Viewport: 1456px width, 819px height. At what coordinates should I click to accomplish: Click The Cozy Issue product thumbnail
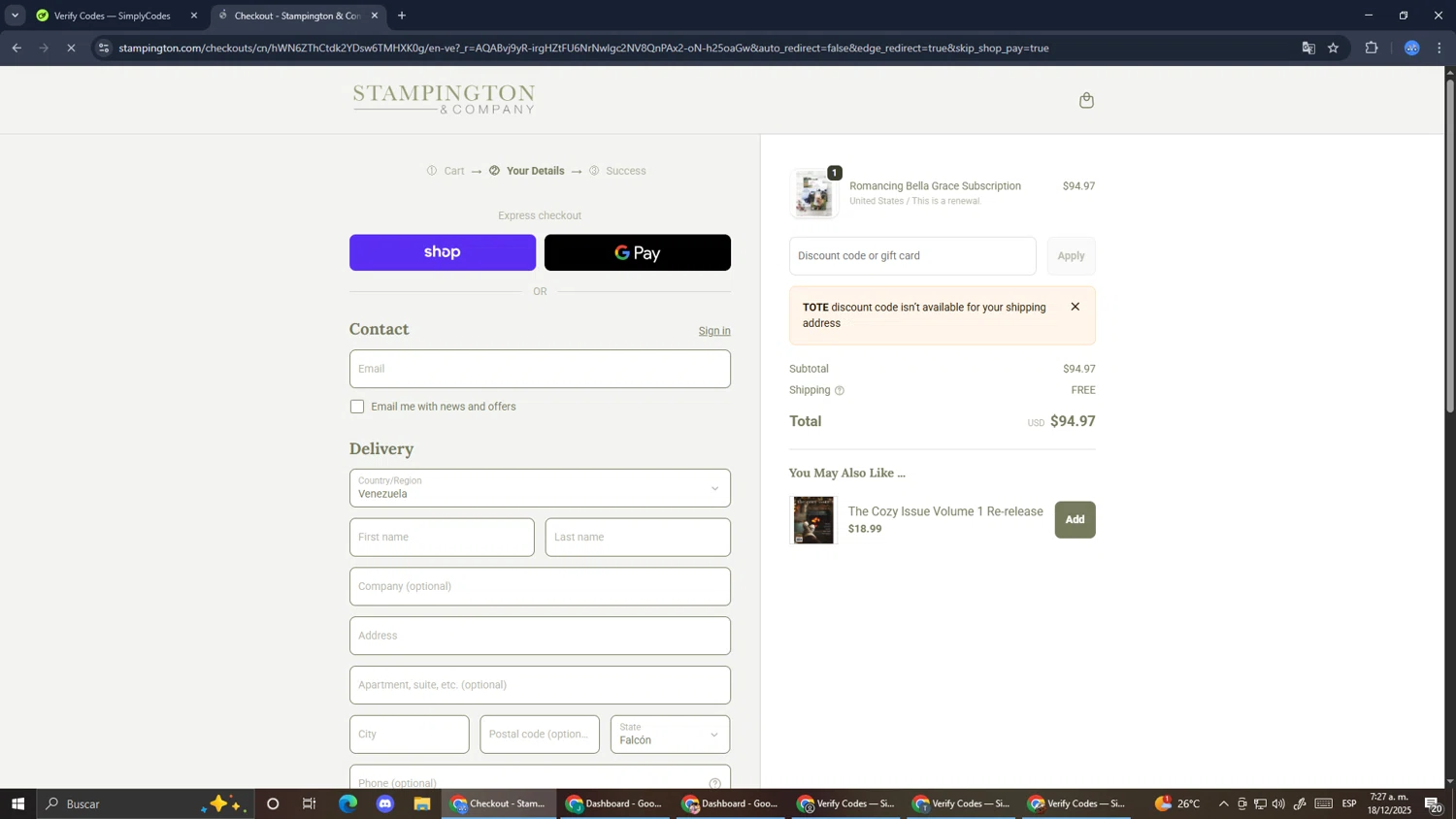[813, 520]
